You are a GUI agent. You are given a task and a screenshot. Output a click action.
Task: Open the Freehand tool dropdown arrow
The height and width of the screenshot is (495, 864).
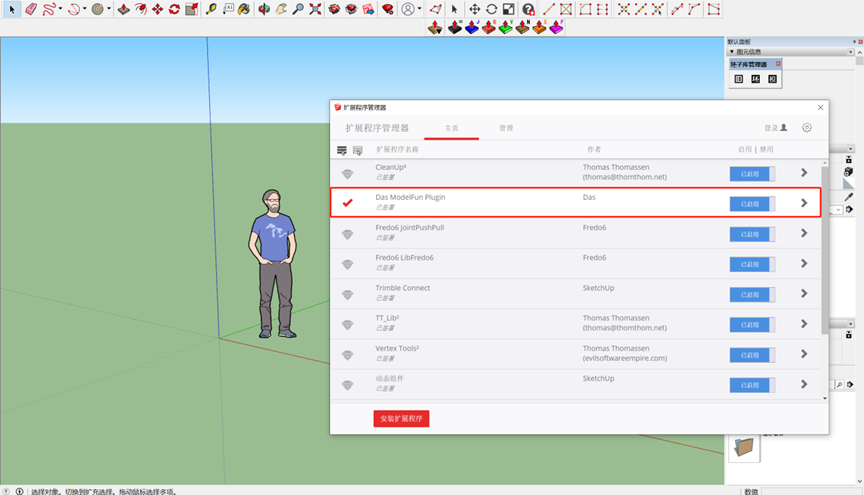coord(60,9)
